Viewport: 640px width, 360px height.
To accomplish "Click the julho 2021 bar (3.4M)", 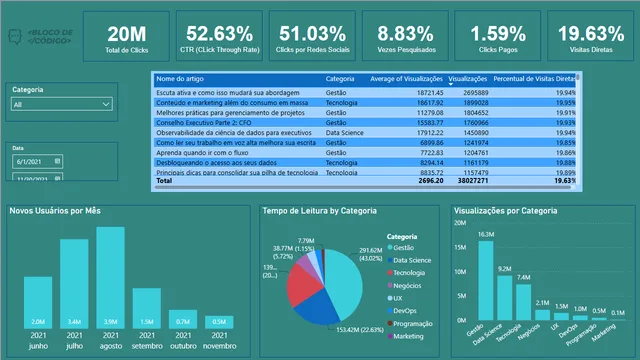I will pos(74,284).
